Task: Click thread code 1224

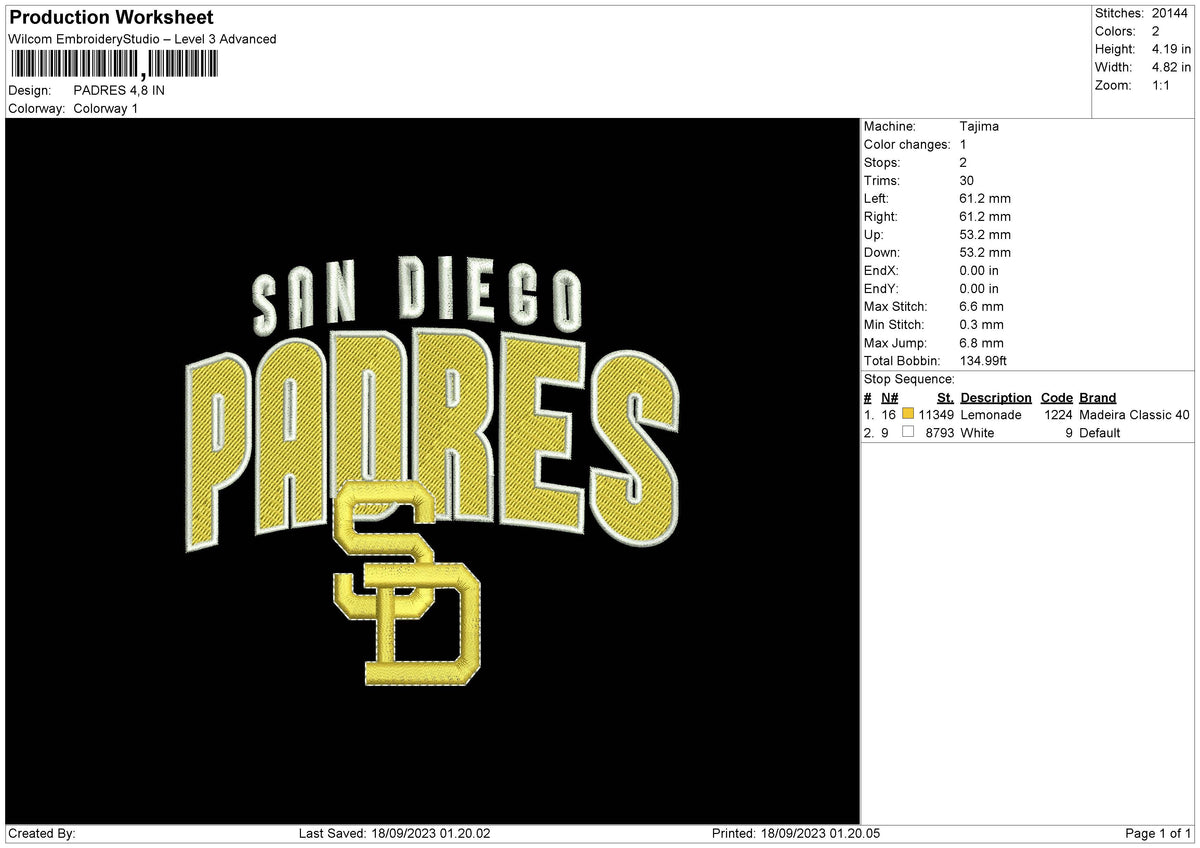Action: tap(1058, 415)
